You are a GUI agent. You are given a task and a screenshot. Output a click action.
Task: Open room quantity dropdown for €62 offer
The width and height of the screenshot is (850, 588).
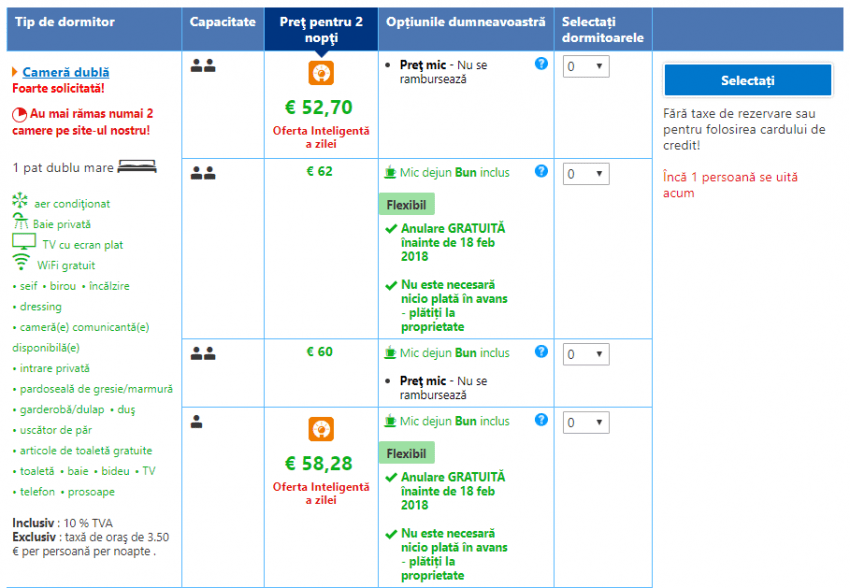[585, 174]
